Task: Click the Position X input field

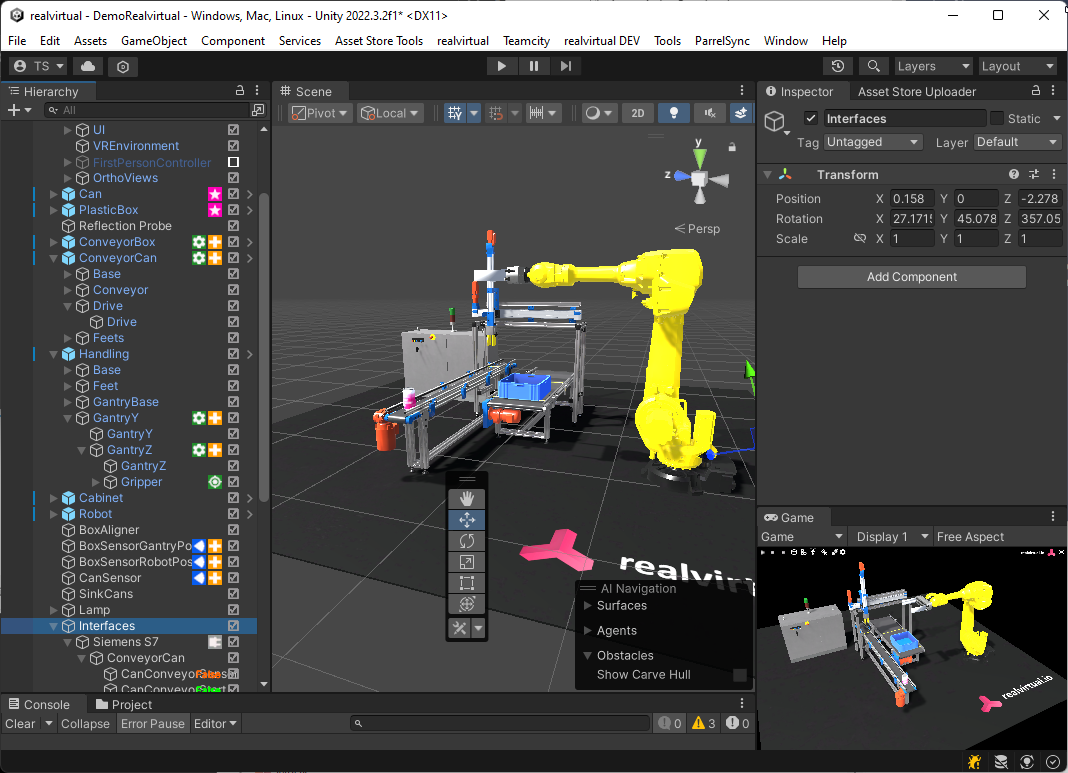Action: [x=912, y=199]
